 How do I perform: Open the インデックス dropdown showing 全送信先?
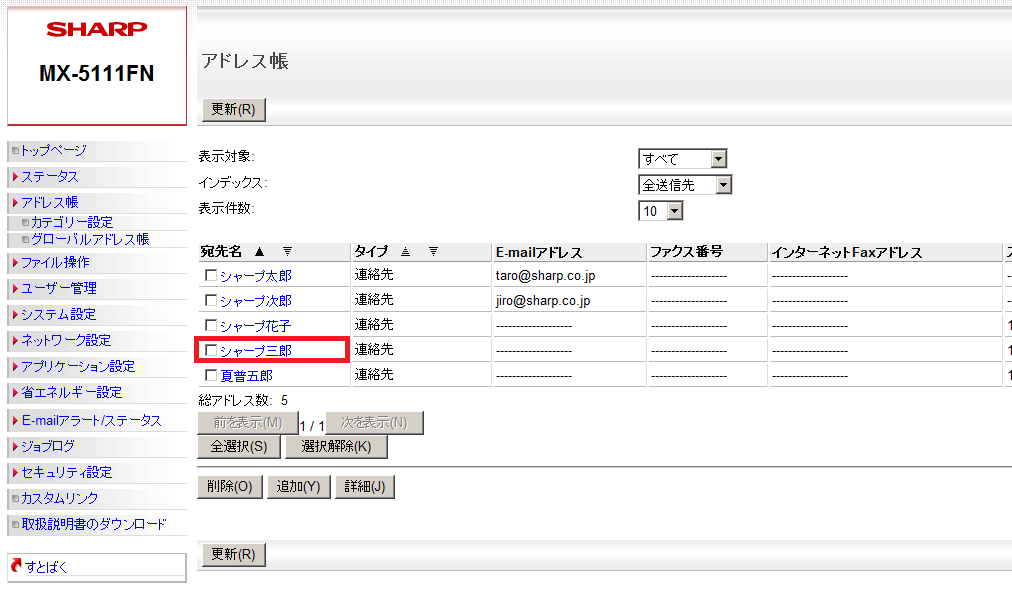tap(685, 185)
